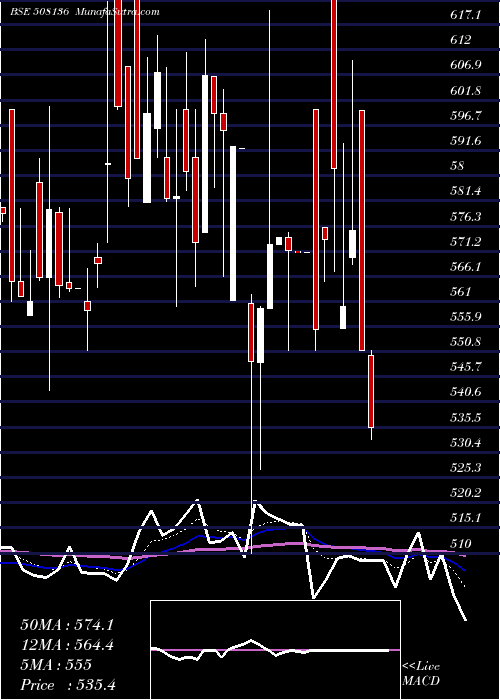Screen dimensions: 500x700
Task: Click inside the MACD inset chart
Action: coord(275,650)
